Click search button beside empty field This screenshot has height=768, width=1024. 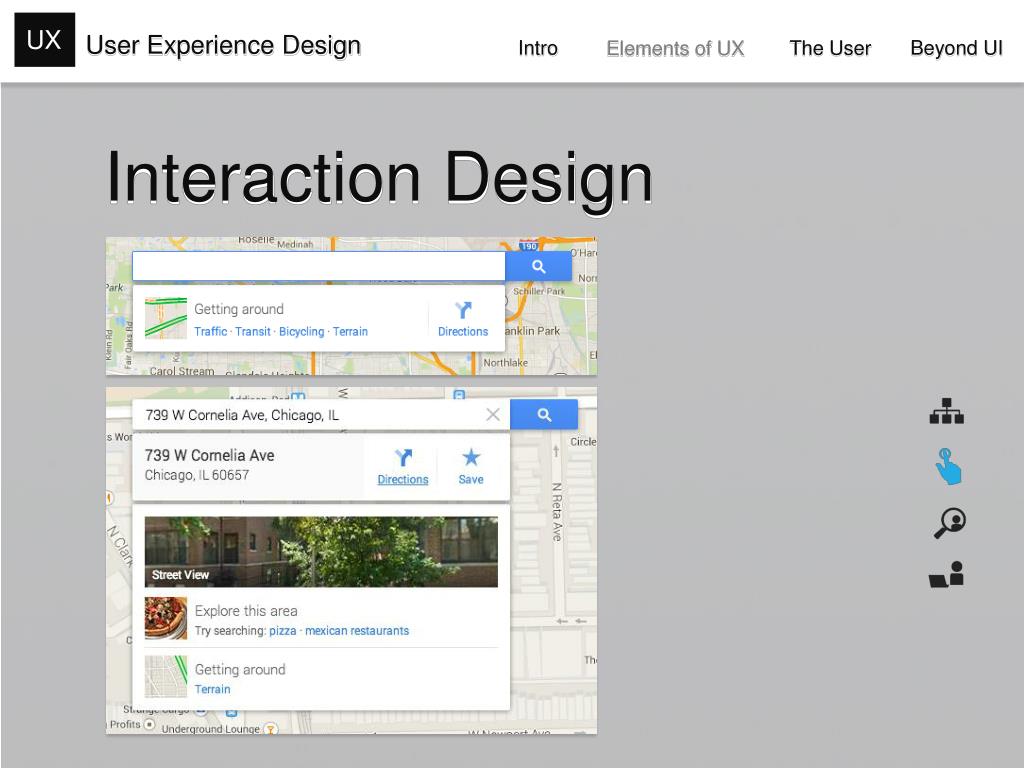point(539,266)
